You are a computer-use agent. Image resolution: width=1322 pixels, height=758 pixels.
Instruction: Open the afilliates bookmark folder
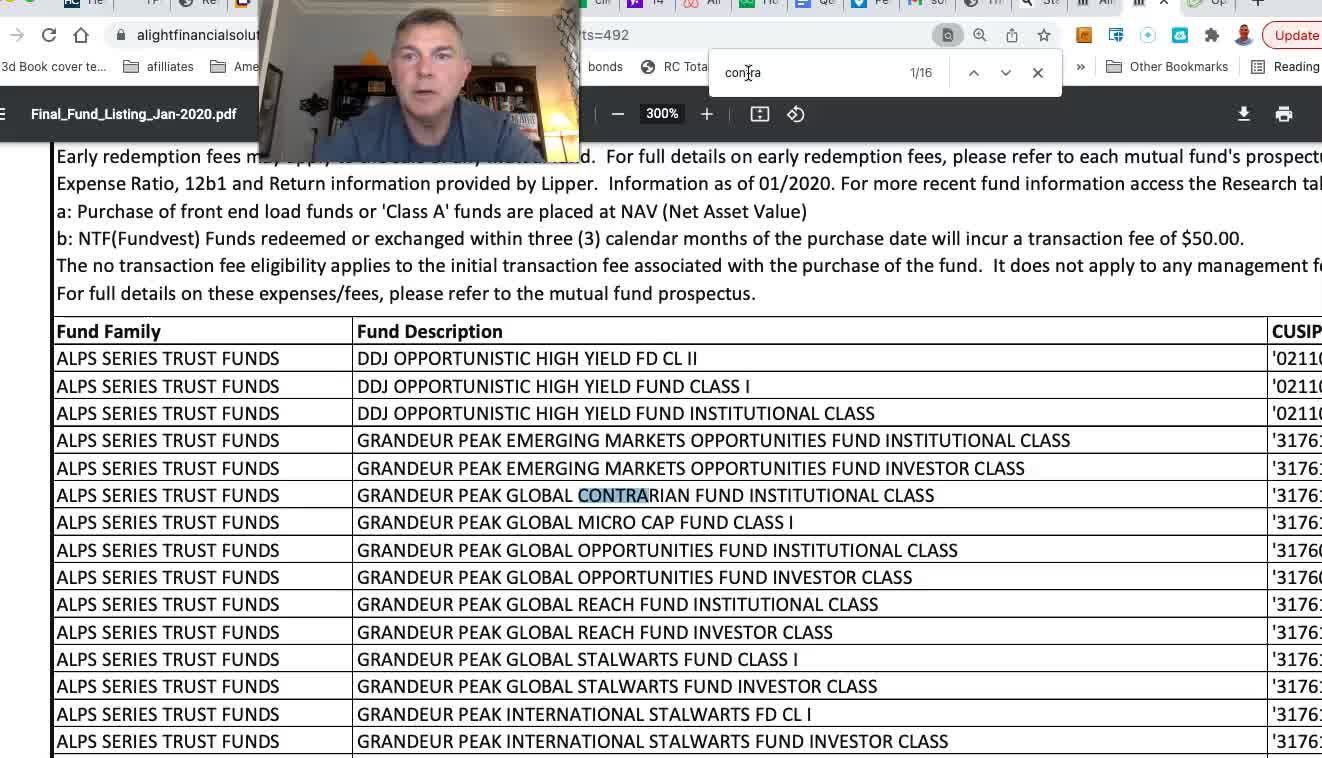tap(158, 67)
